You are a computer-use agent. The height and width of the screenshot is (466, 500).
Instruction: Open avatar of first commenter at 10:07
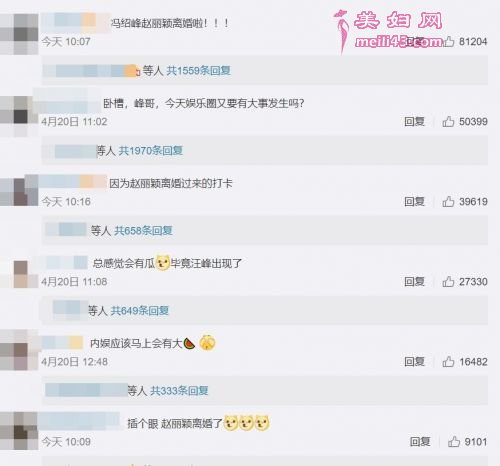(19, 34)
